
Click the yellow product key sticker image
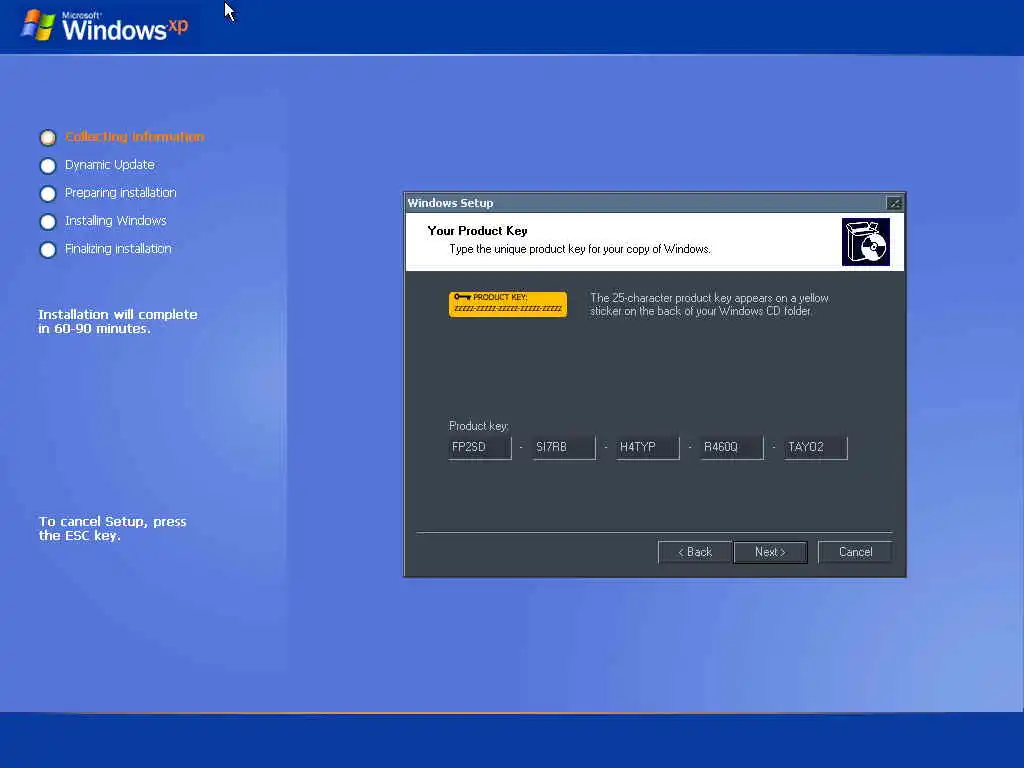coord(507,304)
